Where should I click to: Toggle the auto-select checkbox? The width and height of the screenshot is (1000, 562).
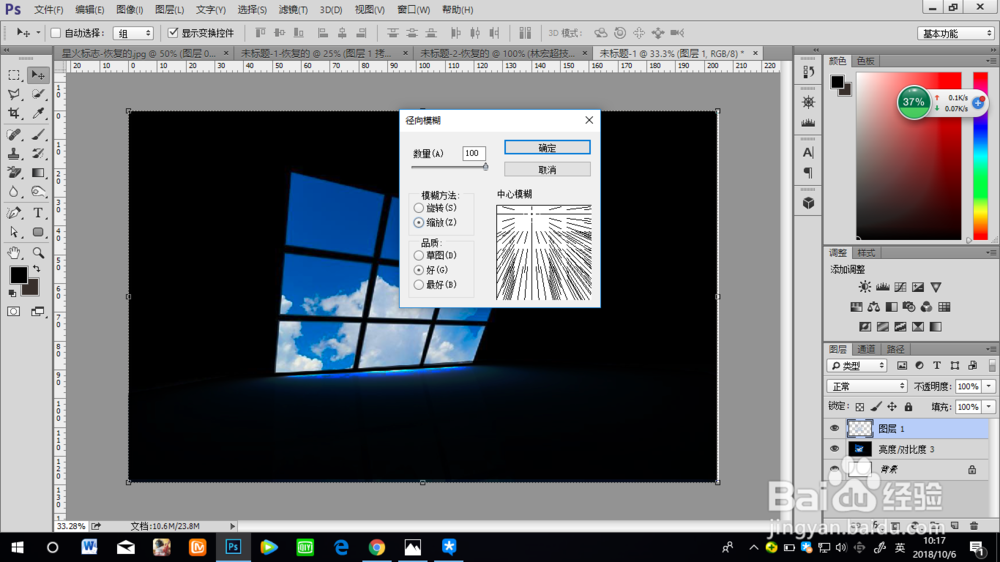(x=55, y=33)
